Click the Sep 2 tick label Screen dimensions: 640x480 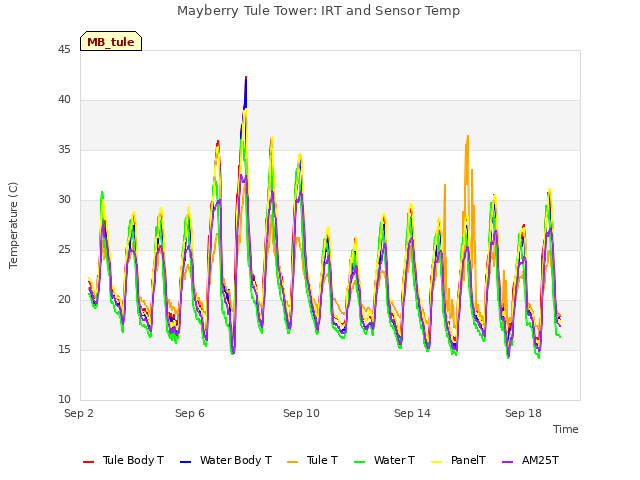coord(79,413)
